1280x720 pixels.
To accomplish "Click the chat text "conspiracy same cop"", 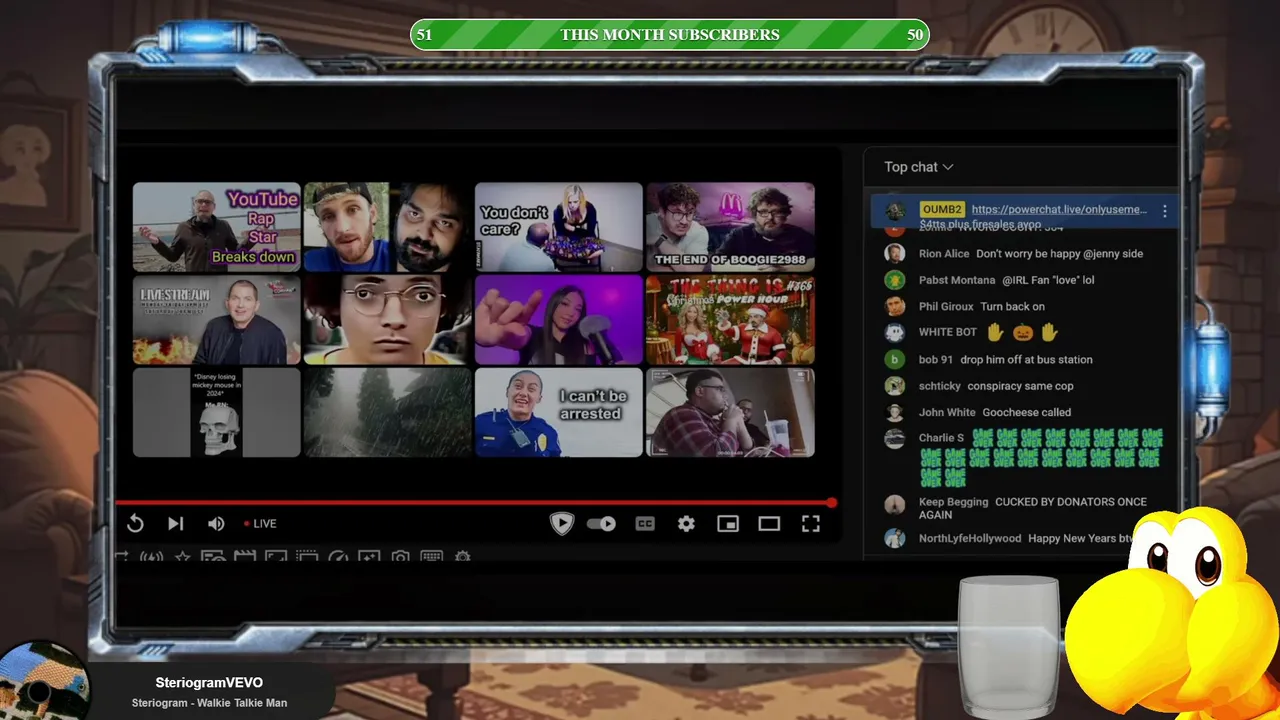I will coord(1020,386).
